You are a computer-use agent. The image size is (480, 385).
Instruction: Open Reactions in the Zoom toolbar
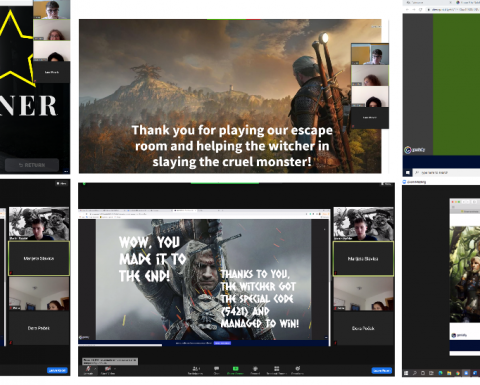click(297, 370)
